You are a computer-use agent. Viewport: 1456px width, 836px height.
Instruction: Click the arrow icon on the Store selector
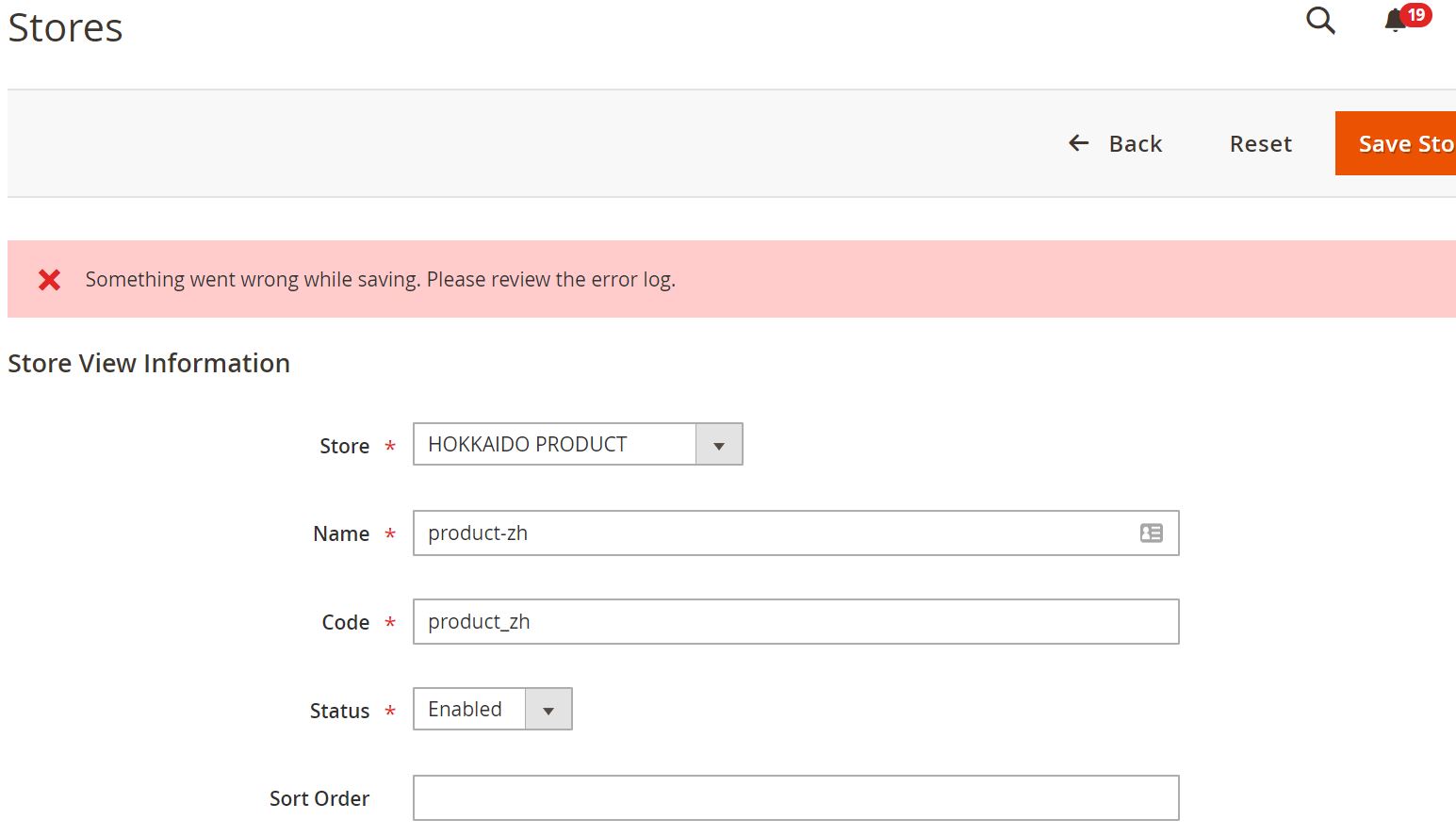point(719,444)
